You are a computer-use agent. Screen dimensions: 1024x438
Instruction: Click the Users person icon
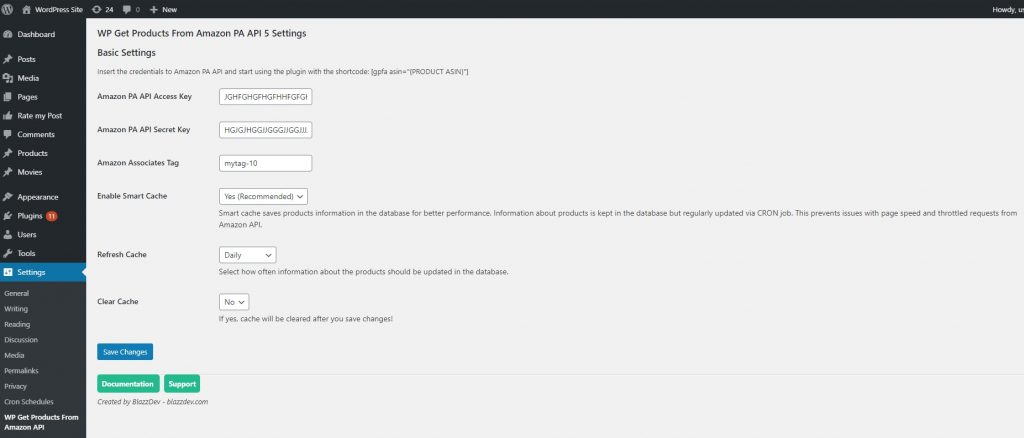[8, 234]
